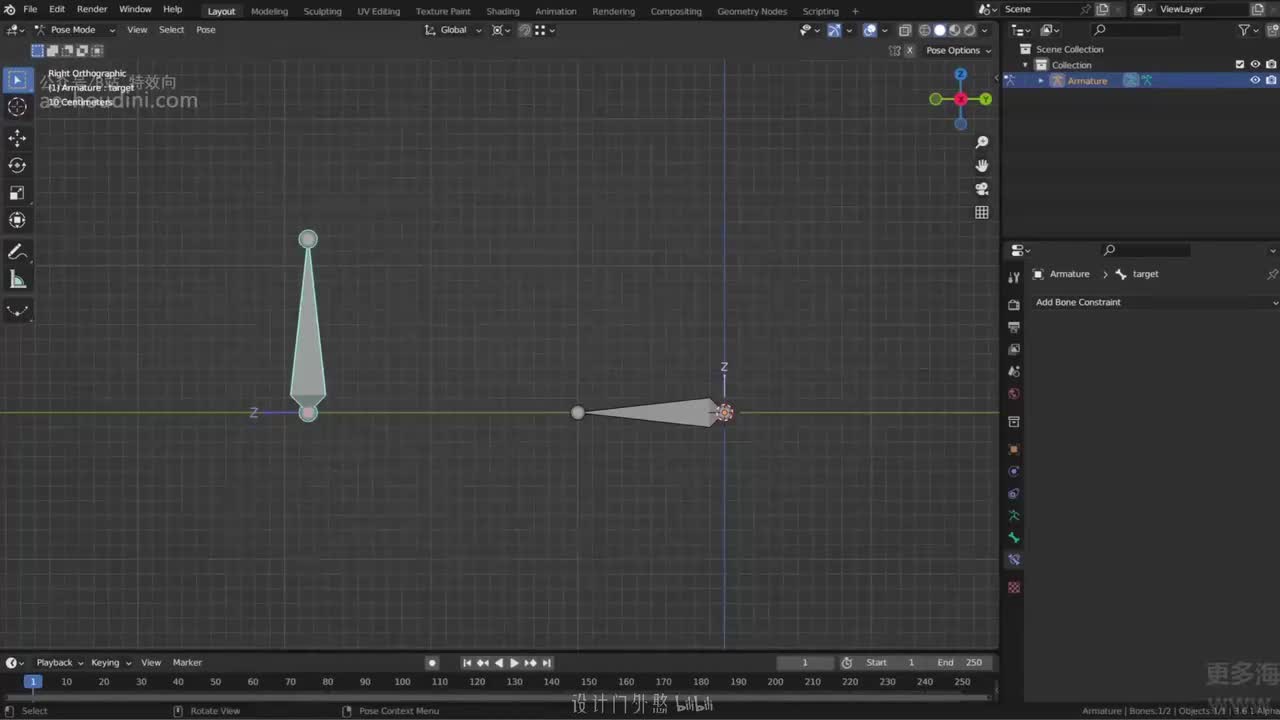
Task: Open the Tool properties tab
Action: [1014, 278]
